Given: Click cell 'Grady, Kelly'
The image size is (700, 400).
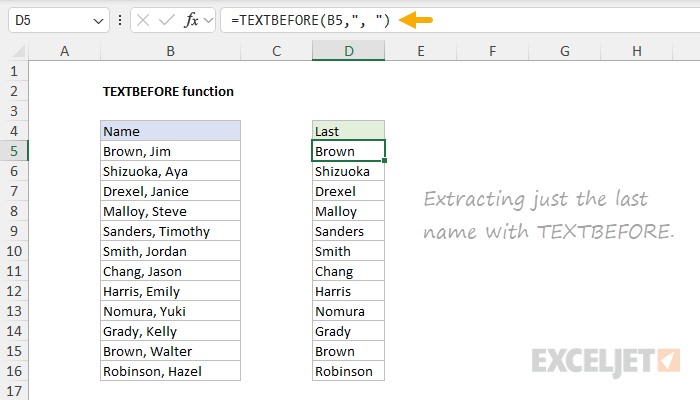Looking at the screenshot, I should [x=171, y=331].
